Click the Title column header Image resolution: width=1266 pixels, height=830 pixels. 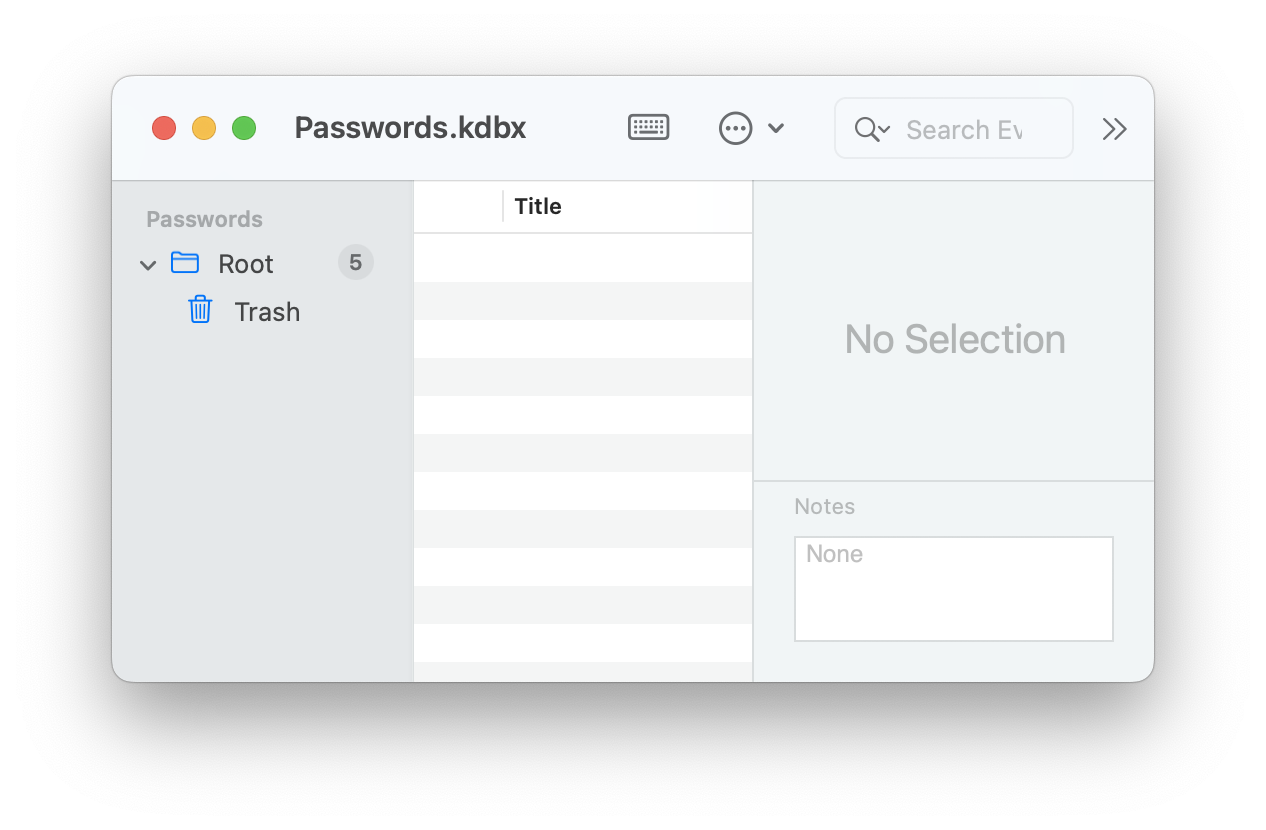click(537, 206)
